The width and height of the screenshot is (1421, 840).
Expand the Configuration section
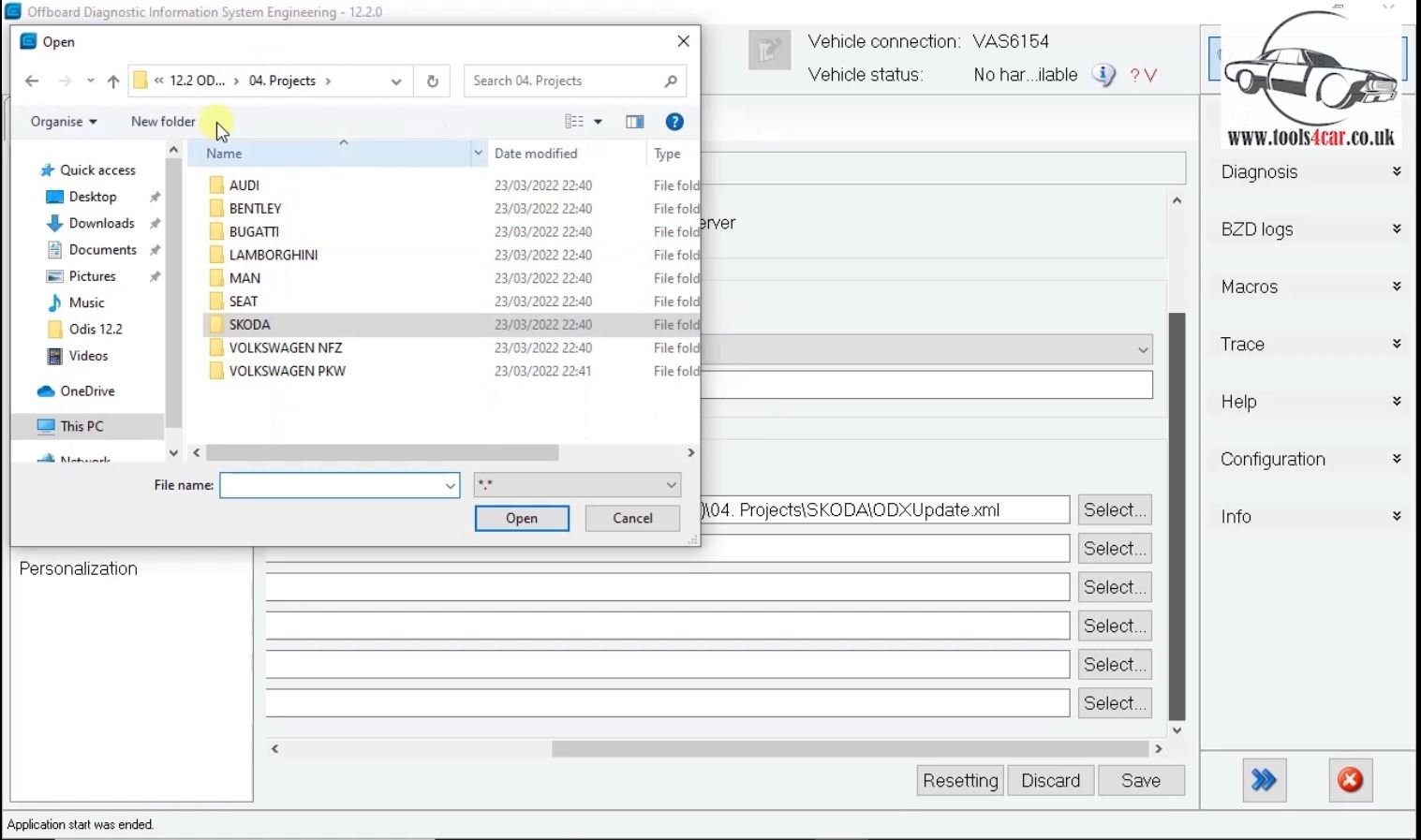tap(1310, 459)
